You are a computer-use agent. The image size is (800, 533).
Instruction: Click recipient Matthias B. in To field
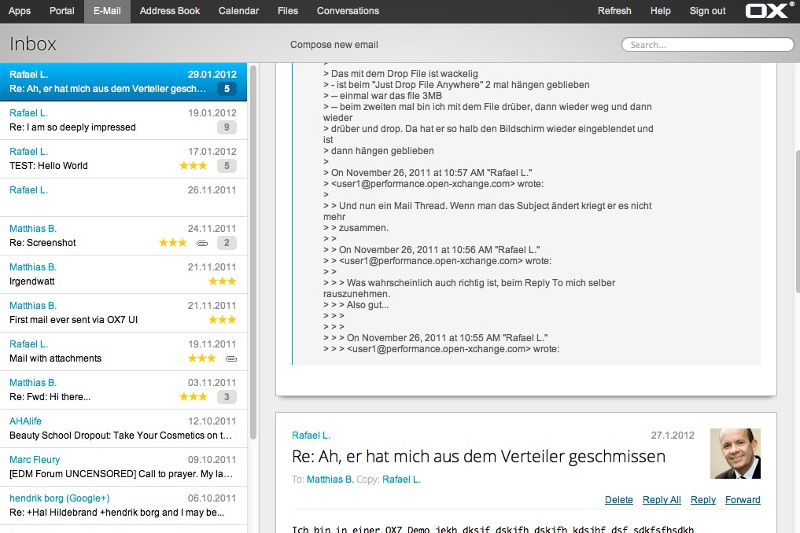click(330, 479)
